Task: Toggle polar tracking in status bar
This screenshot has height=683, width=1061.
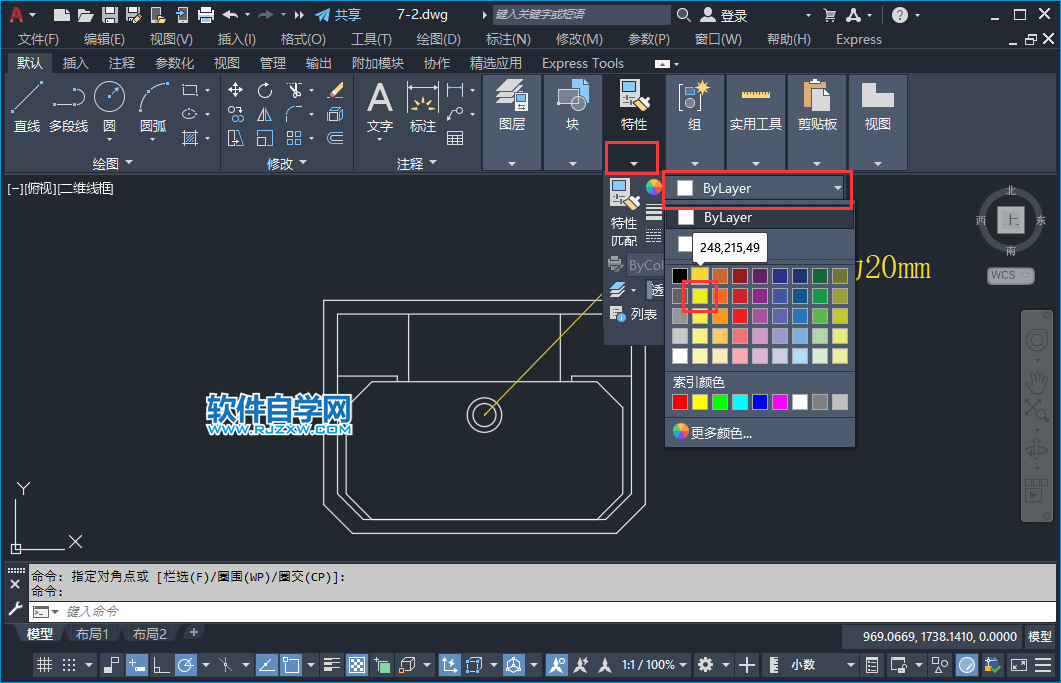Action: [186, 665]
